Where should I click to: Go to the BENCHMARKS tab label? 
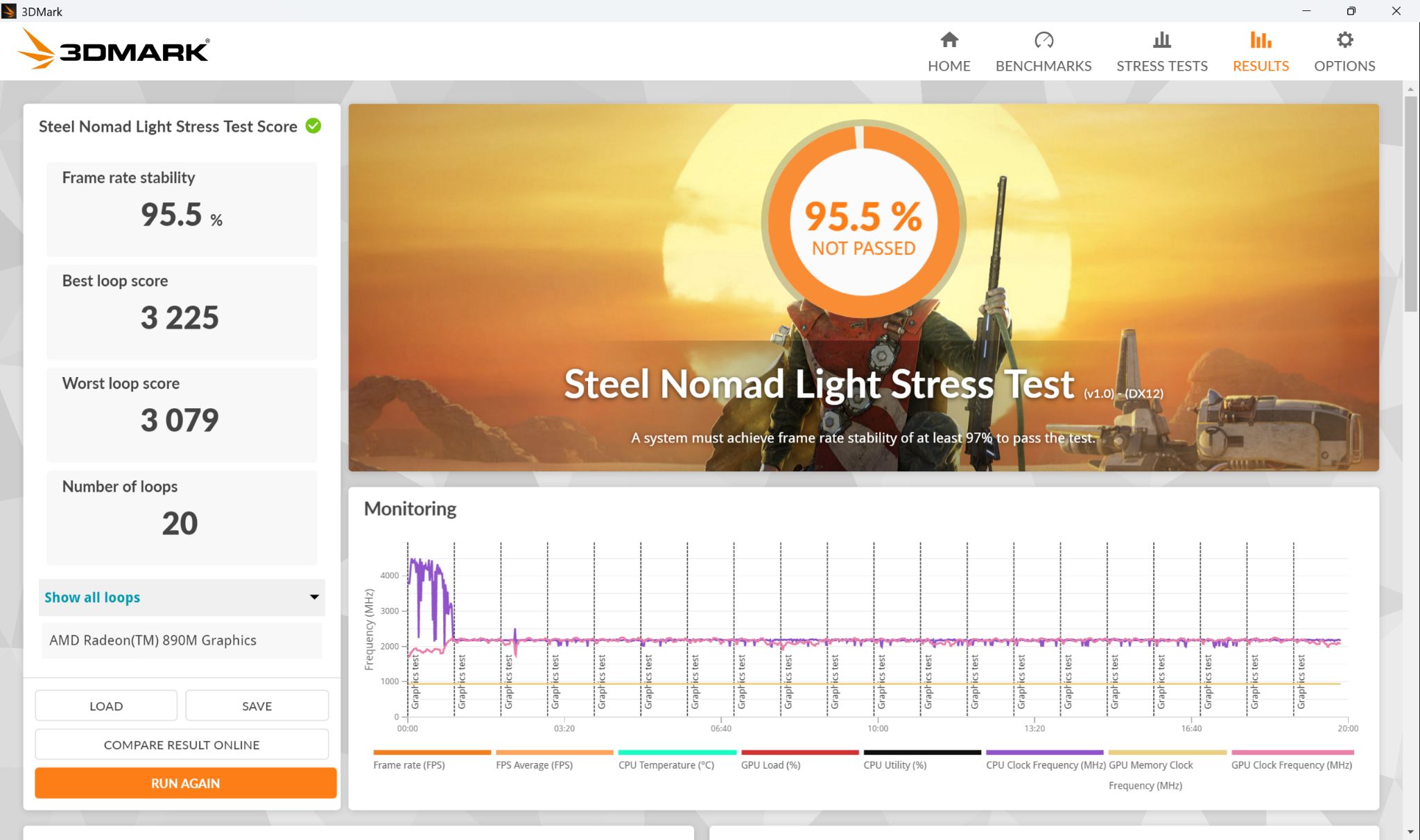tap(1044, 66)
